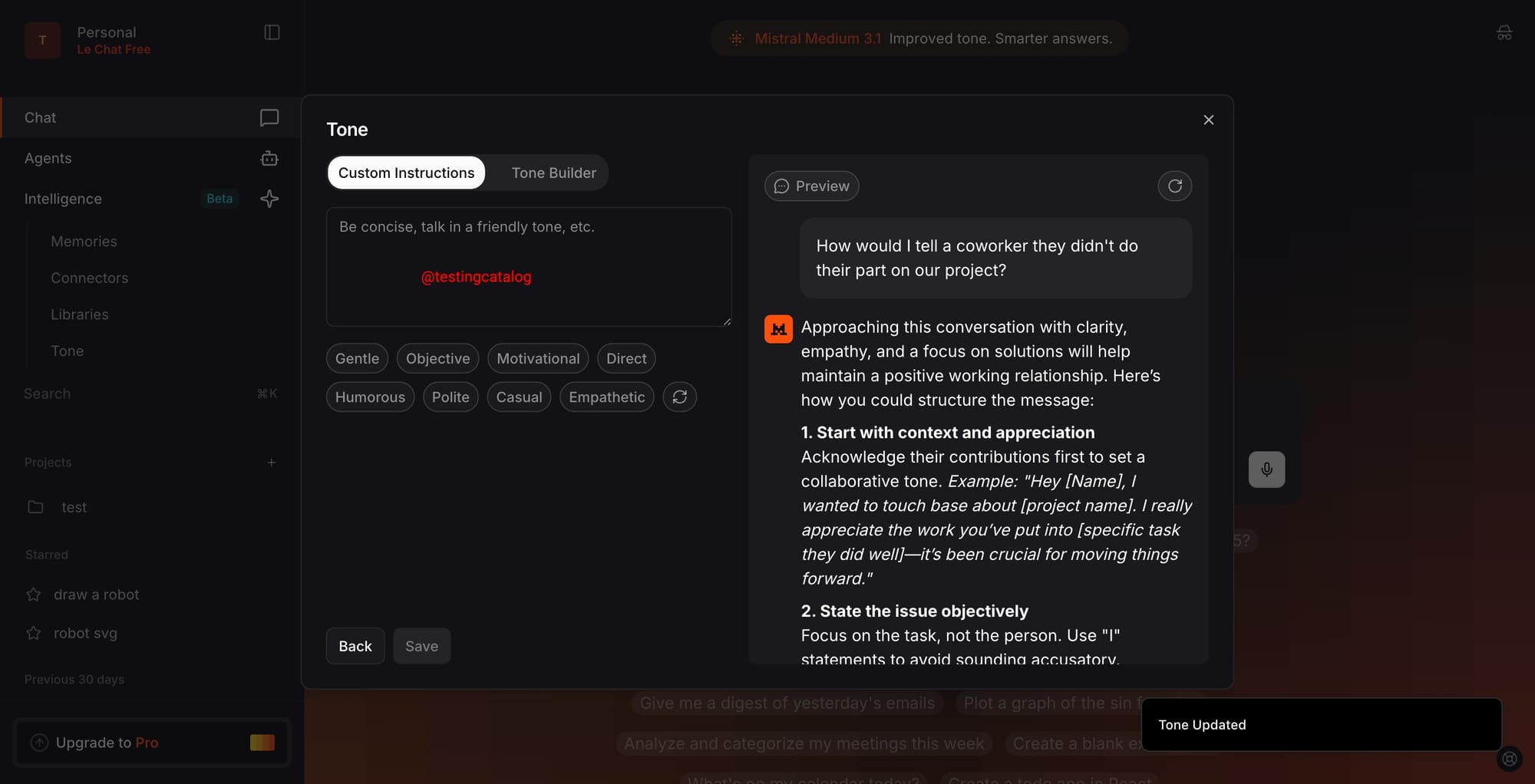
Task: Open incognito mode icon at top right
Action: click(x=1504, y=32)
